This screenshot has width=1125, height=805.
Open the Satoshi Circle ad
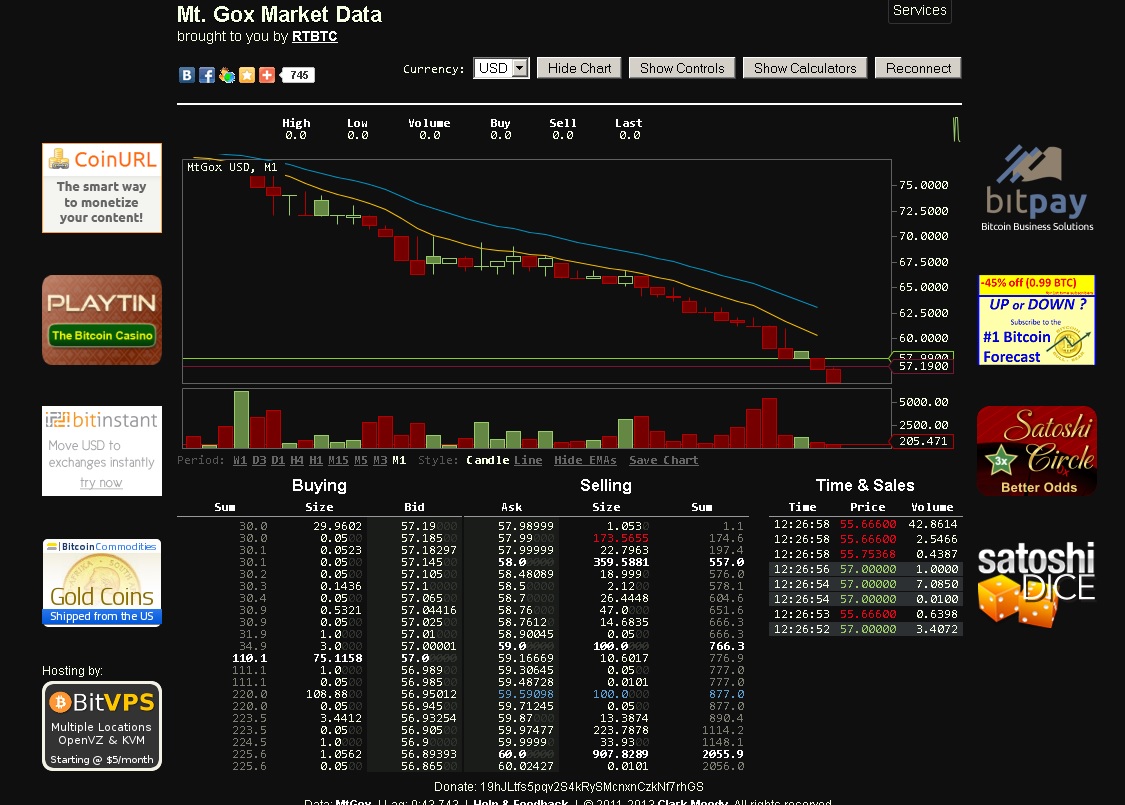[x=1037, y=451]
